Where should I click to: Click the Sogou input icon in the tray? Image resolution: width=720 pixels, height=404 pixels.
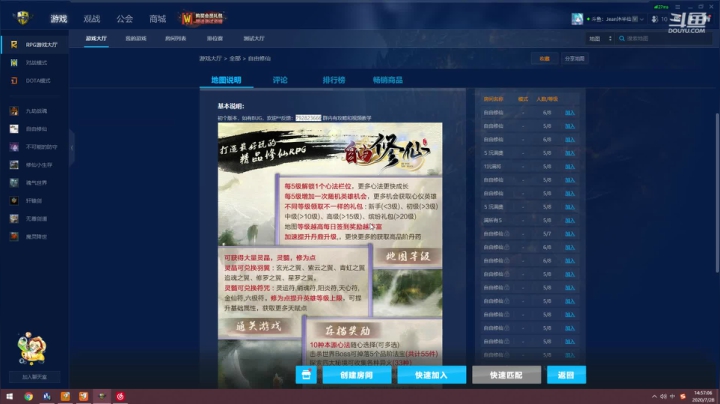pyautogui.click(x=683, y=396)
